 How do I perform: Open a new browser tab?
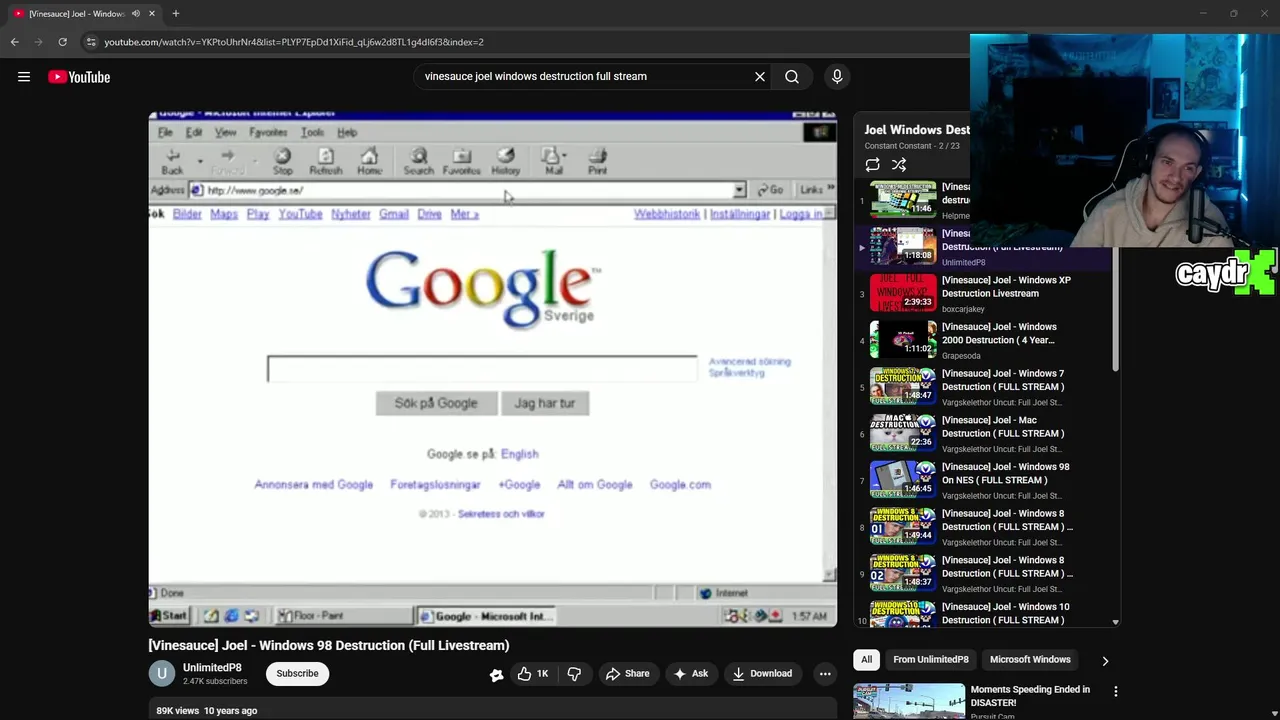tap(175, 13)
